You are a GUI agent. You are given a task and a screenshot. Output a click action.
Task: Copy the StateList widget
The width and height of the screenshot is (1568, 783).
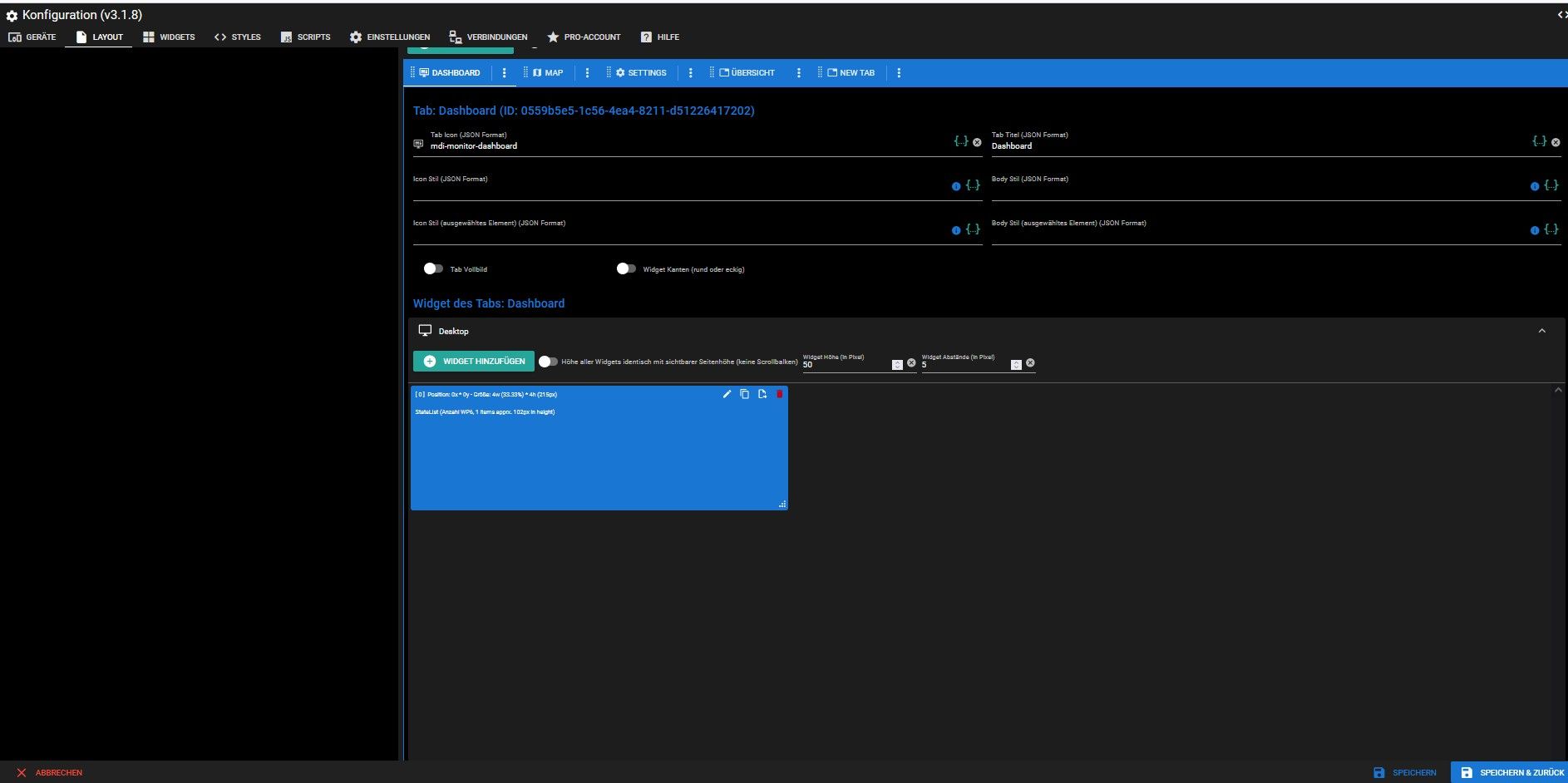744,394
